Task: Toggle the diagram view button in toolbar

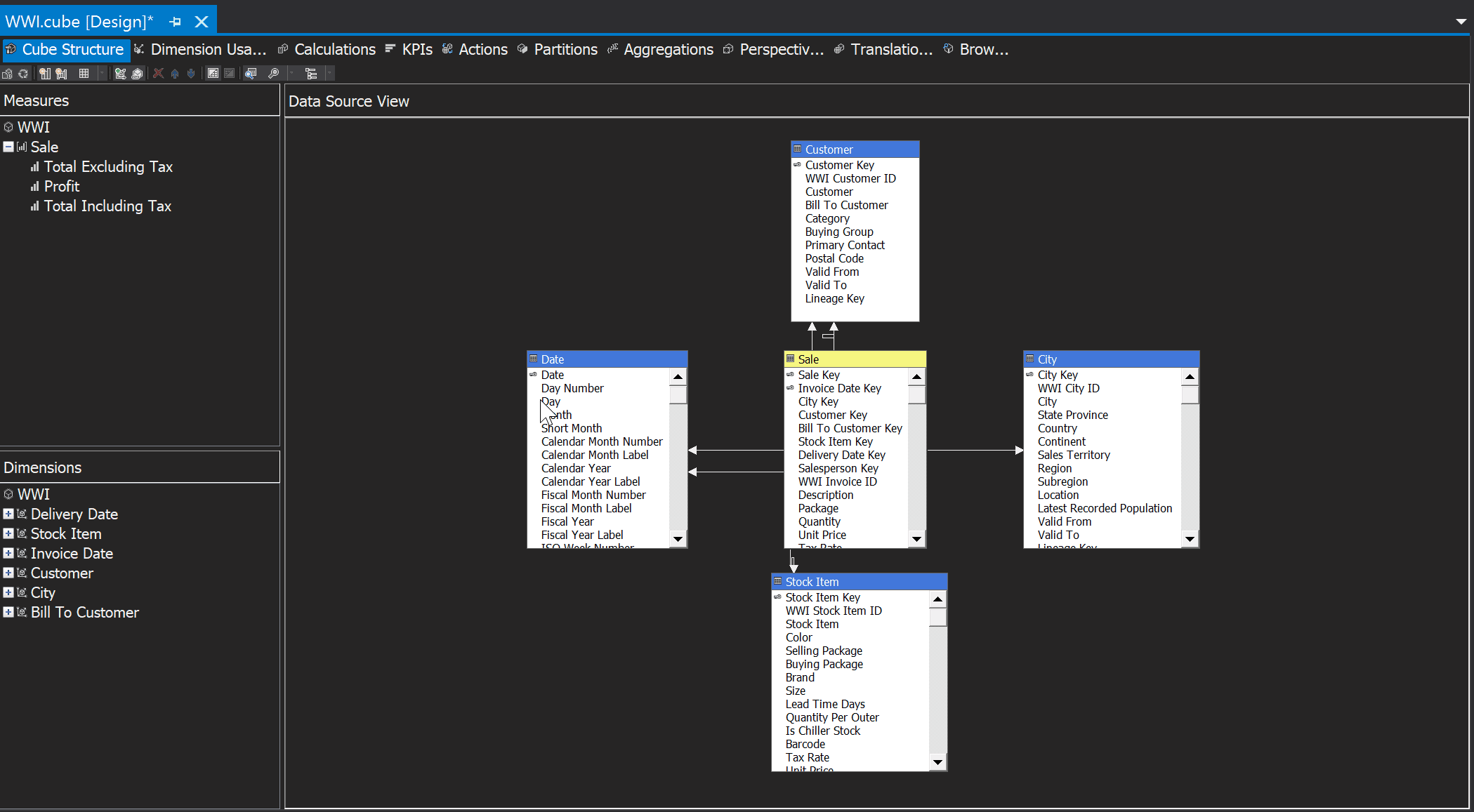Action: [213, 74]
